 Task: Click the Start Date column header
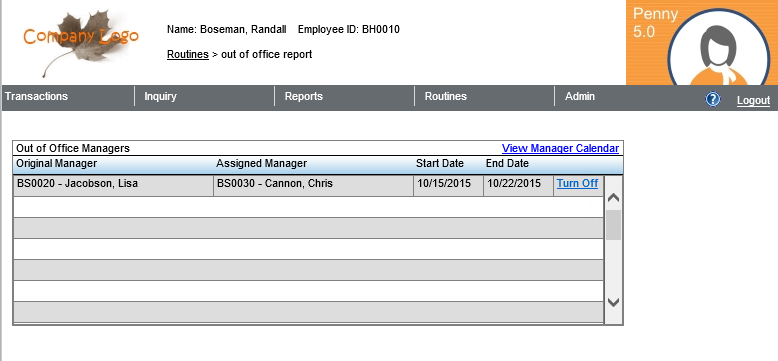(440, 163)
